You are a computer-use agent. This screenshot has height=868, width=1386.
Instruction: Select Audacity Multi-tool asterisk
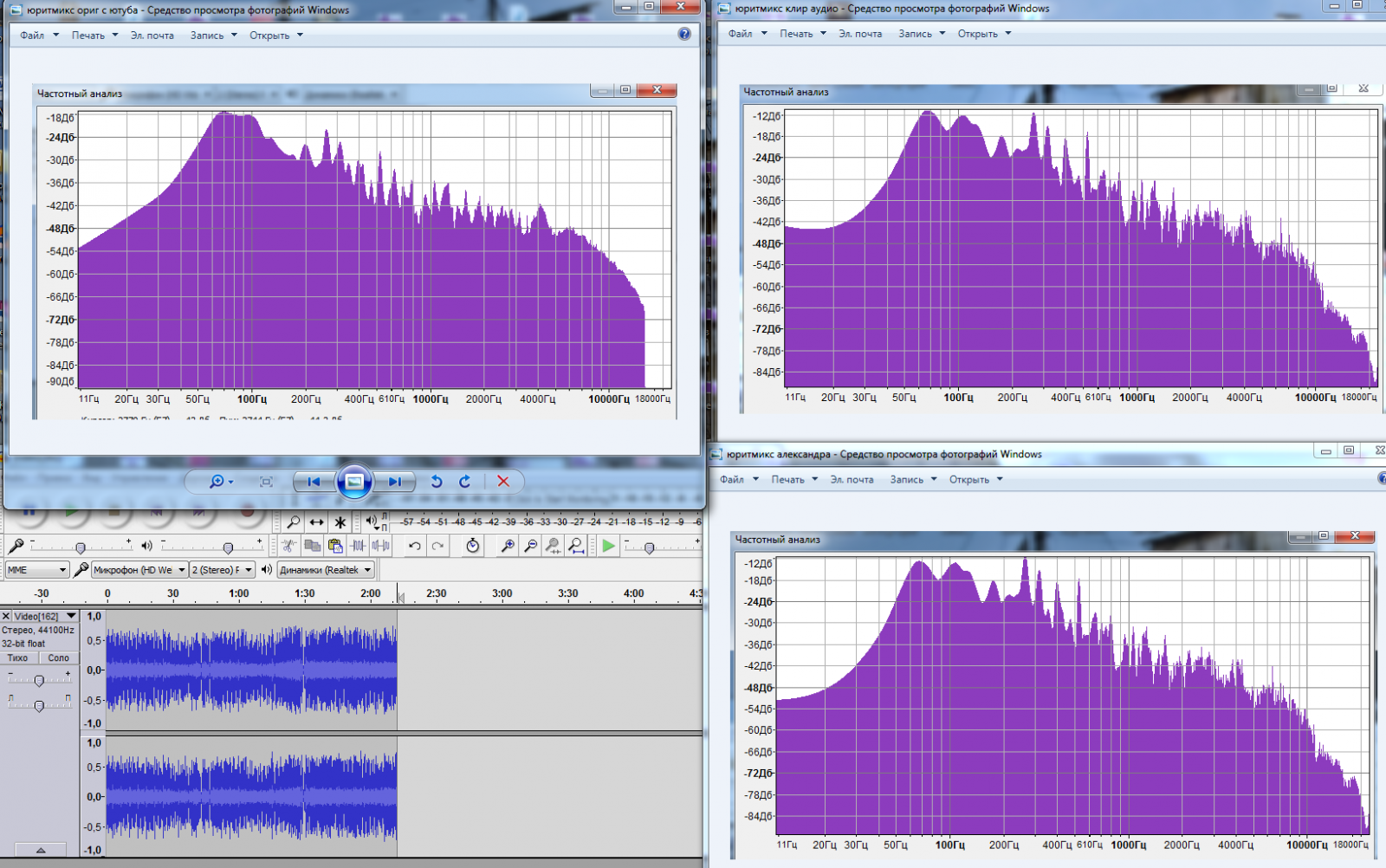pos(340,522)
